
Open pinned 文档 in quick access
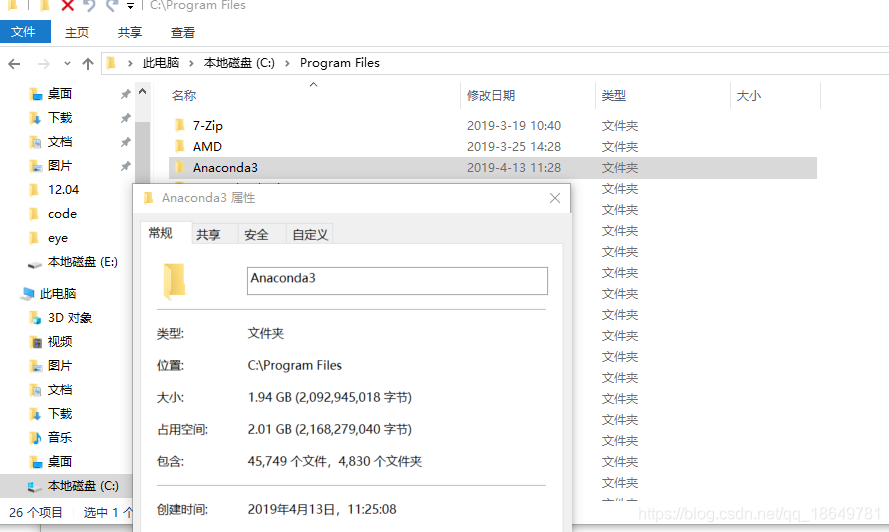(60, 141)
